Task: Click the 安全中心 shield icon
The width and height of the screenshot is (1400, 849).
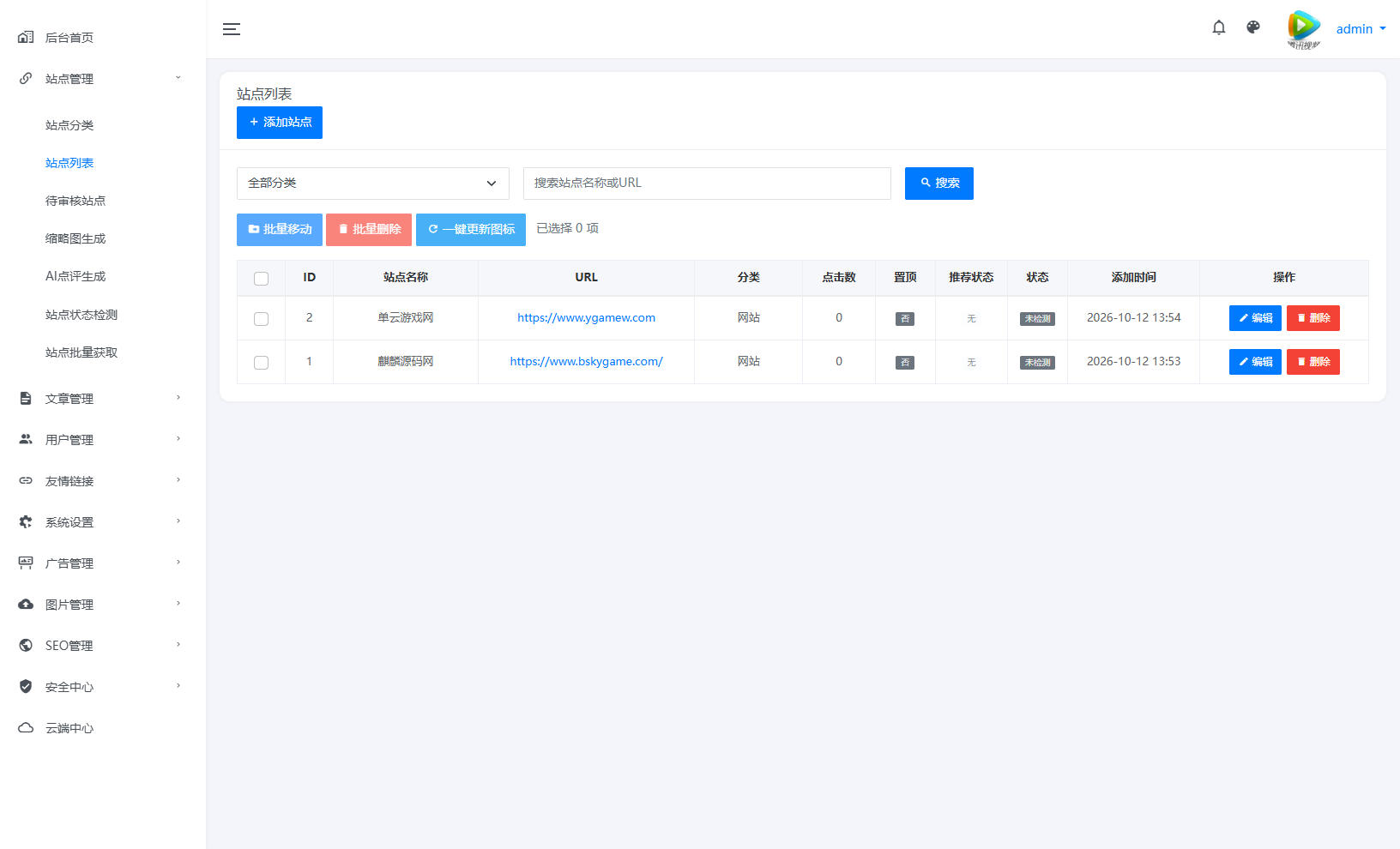Action: pos(26,686)
